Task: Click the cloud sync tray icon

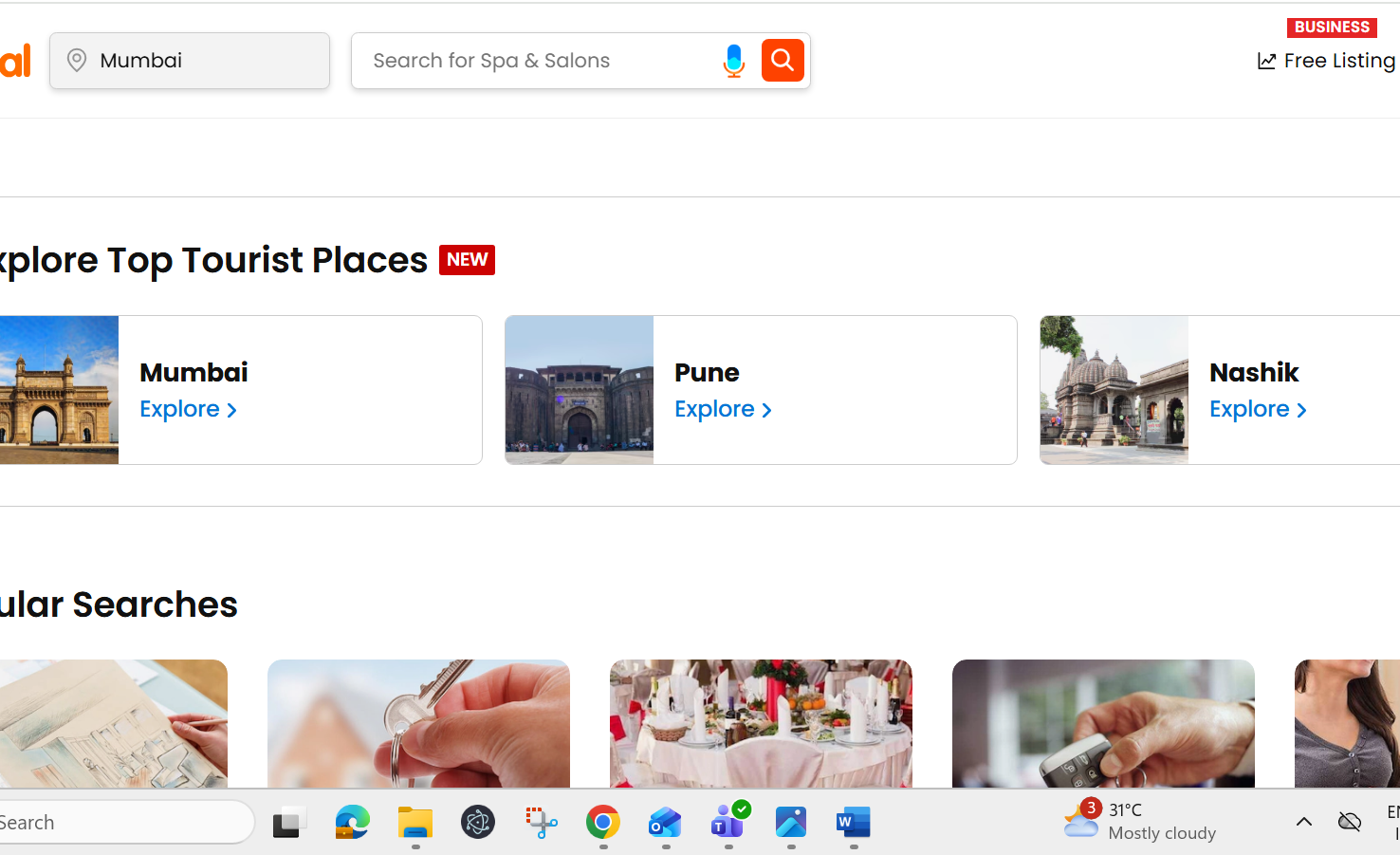Action: click(x=1349, y=822)
